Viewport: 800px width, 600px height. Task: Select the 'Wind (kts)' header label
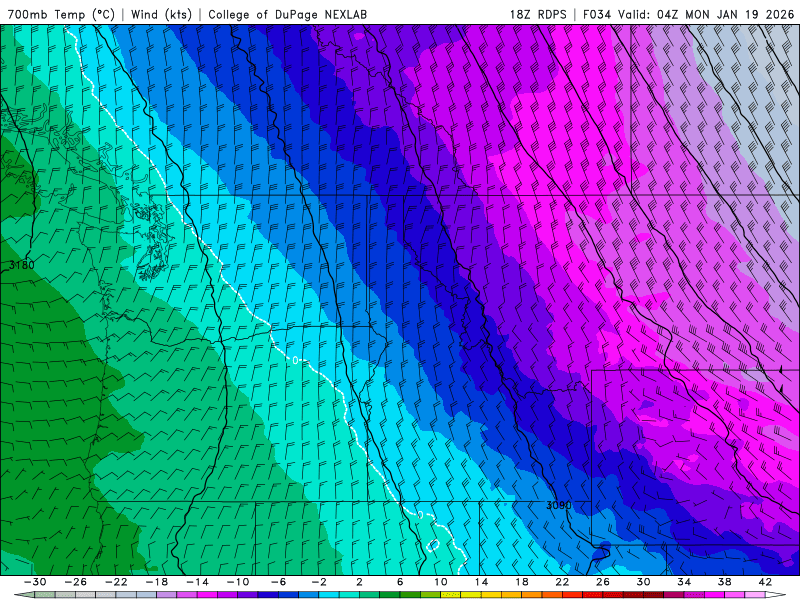click(162, 15)
